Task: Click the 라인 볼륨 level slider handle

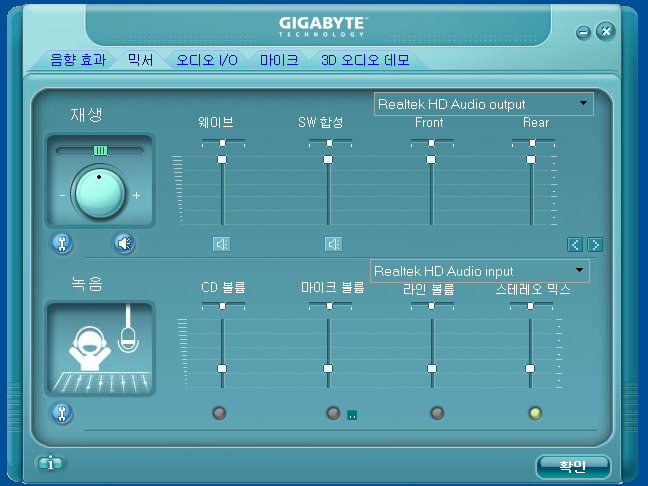Action: (432, 368)
